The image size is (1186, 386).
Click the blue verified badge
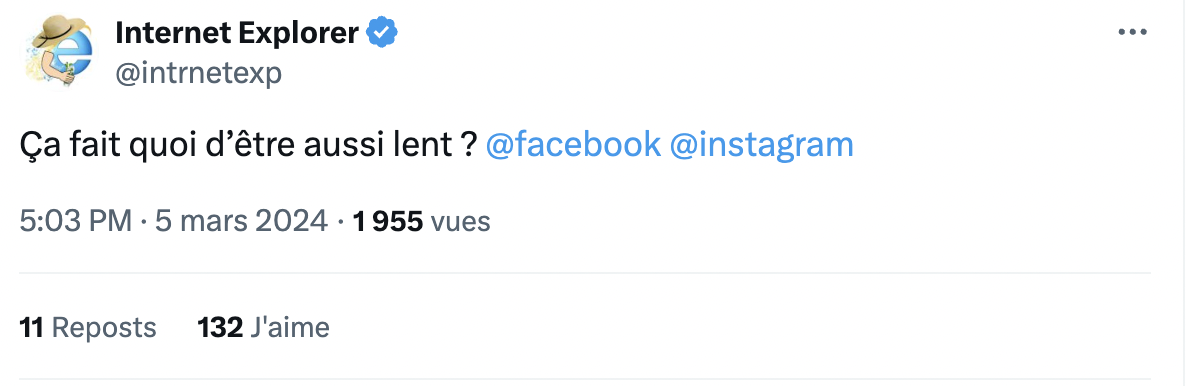[x=382, y=33]
